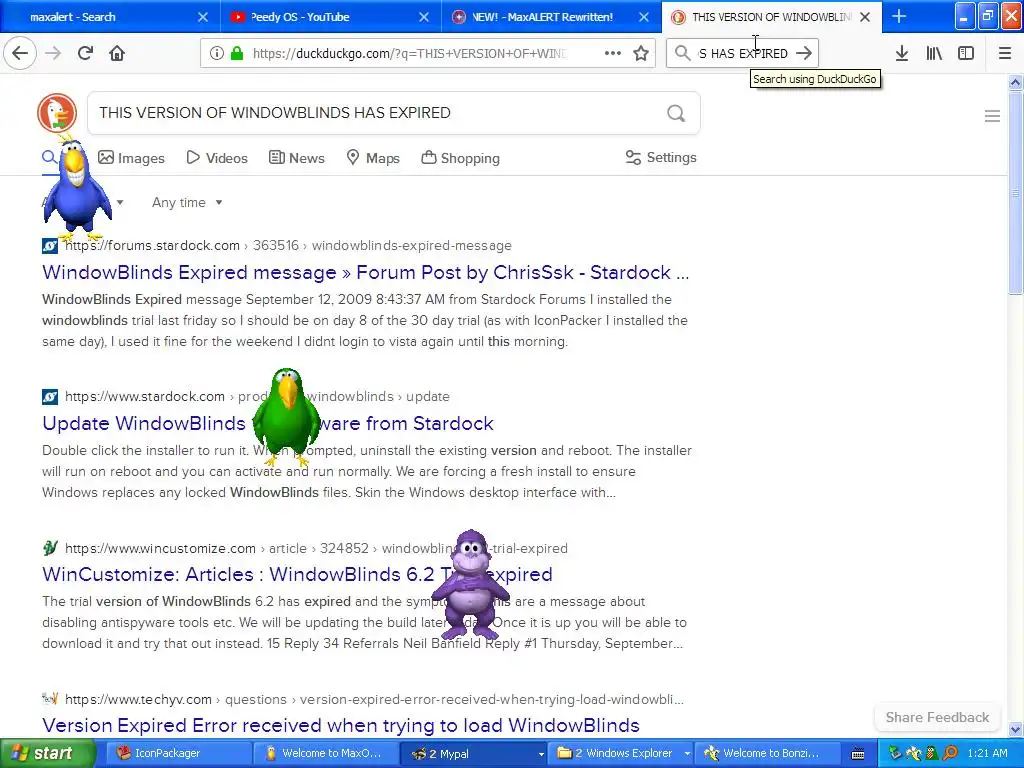Click the green padlock security icon
This screenshot has width=1024, height=768.
tap(236, 53)
